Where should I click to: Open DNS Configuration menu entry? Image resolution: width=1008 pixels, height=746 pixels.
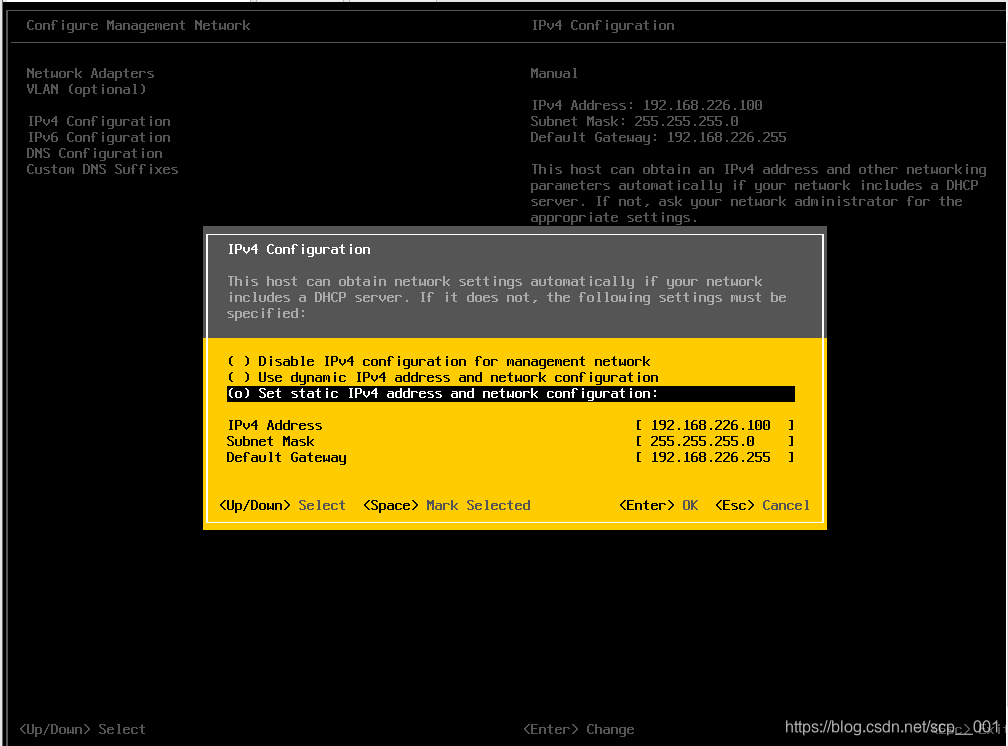[94, 154]
